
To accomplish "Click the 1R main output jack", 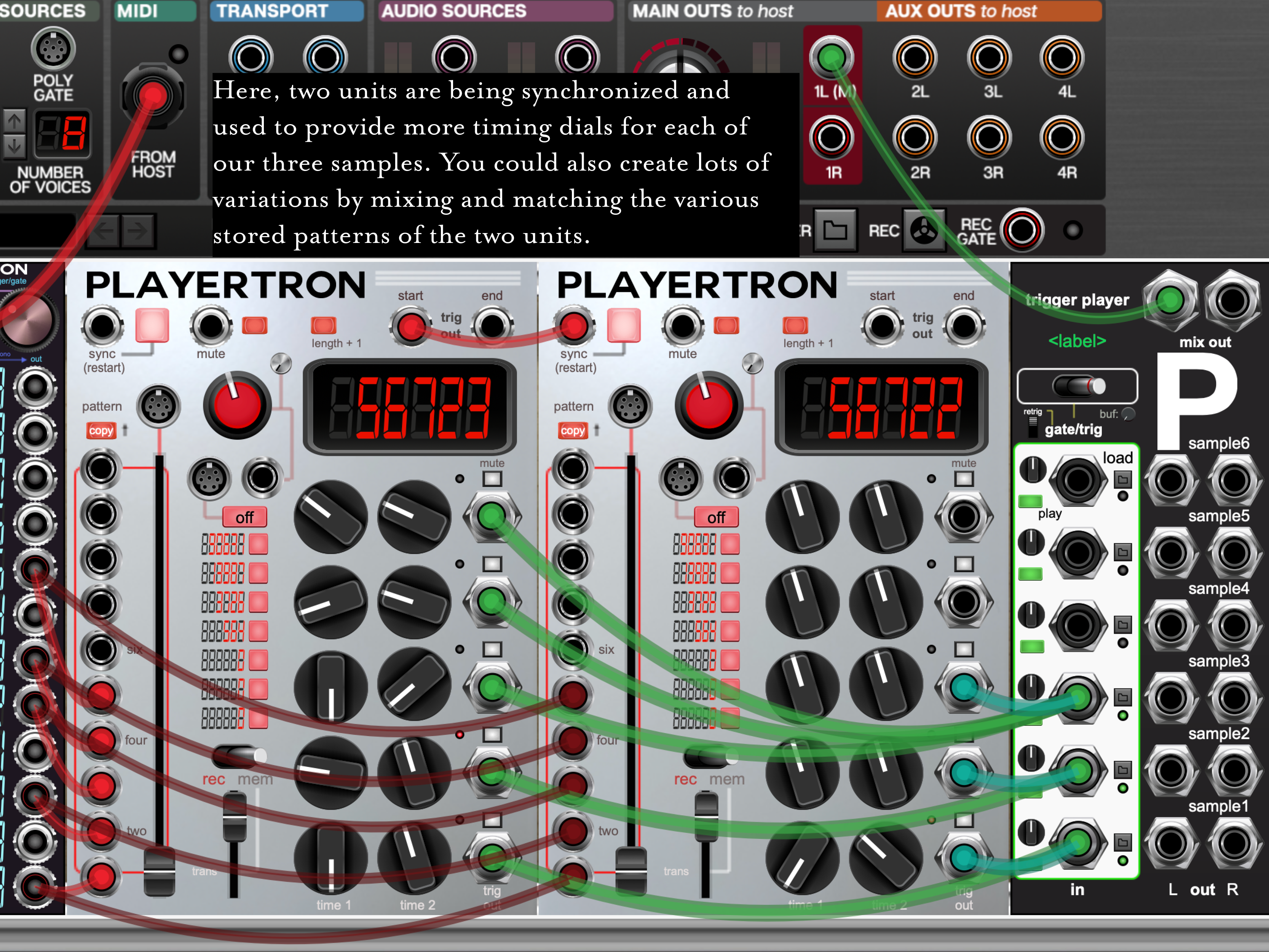I will (831, 138).
